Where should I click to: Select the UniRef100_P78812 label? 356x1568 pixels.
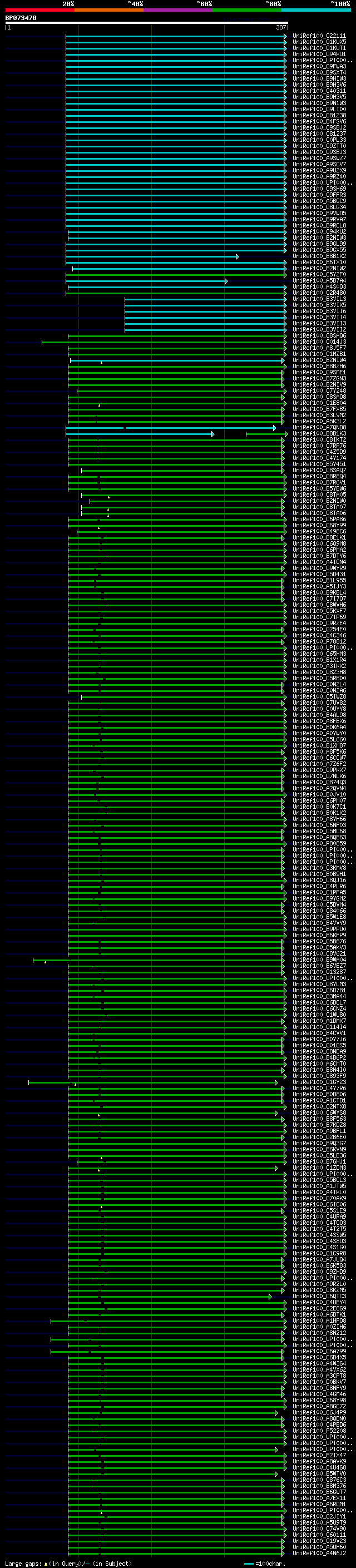[x=319, y=641]
